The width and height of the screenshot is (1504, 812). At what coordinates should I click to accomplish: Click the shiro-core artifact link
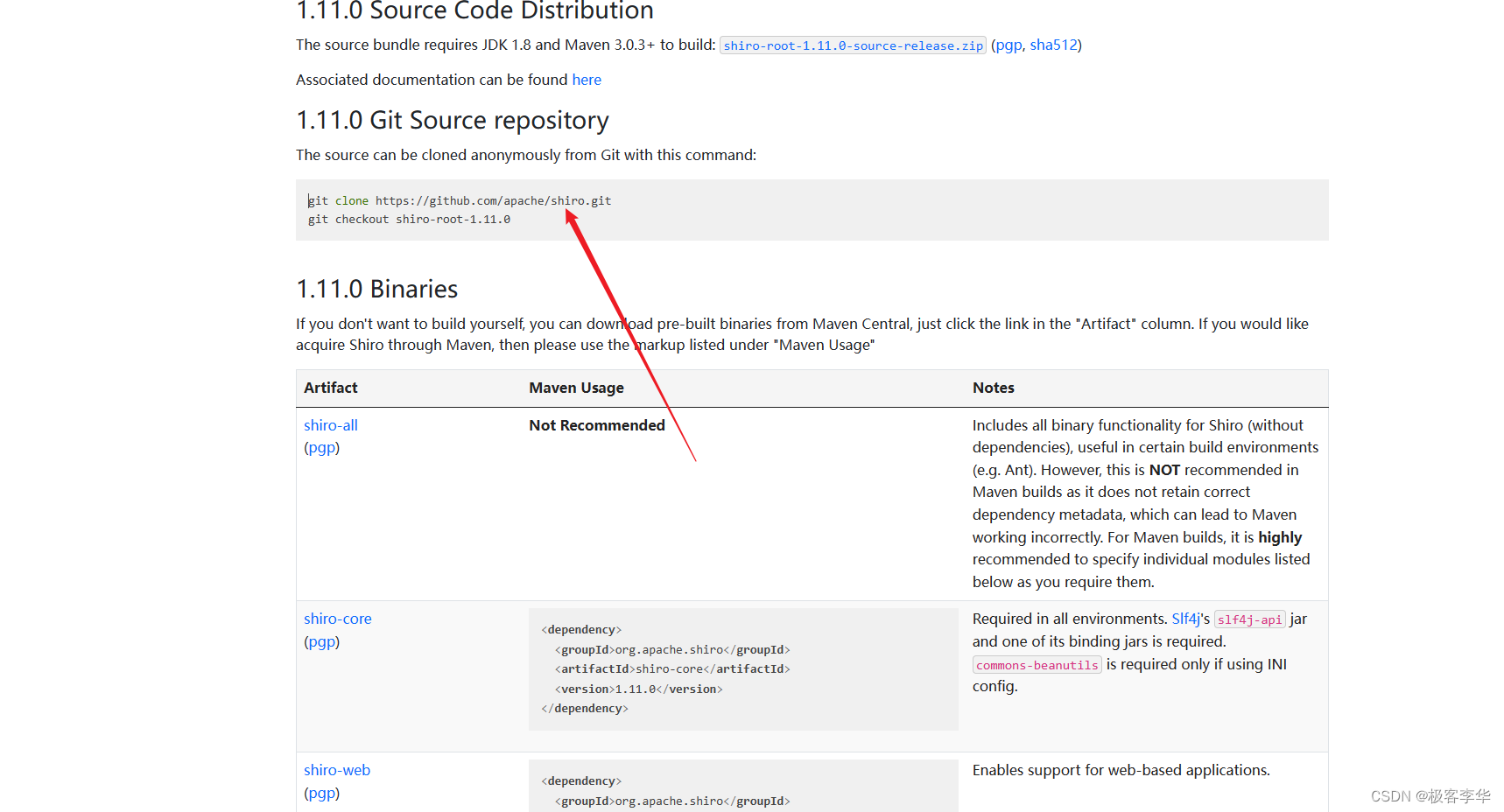click(338, 619)
